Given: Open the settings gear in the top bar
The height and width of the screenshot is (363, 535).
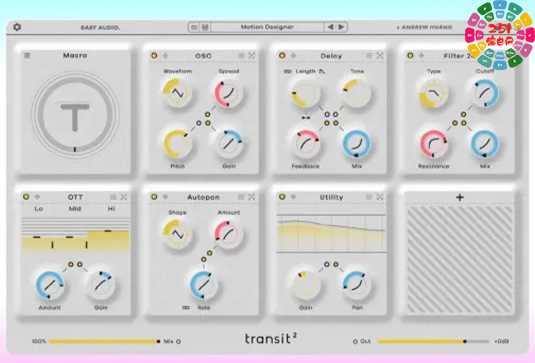Looking at the screenshot, I should point(17,27).
